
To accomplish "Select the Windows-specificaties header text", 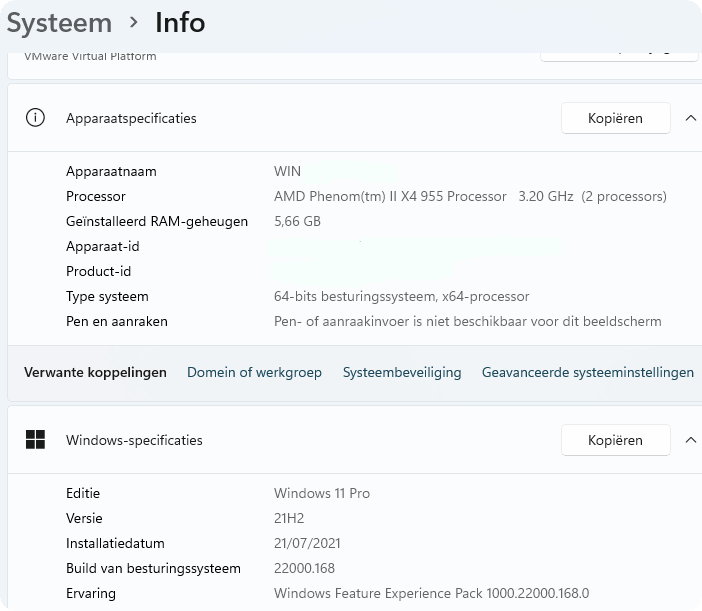I will [134, 440].
